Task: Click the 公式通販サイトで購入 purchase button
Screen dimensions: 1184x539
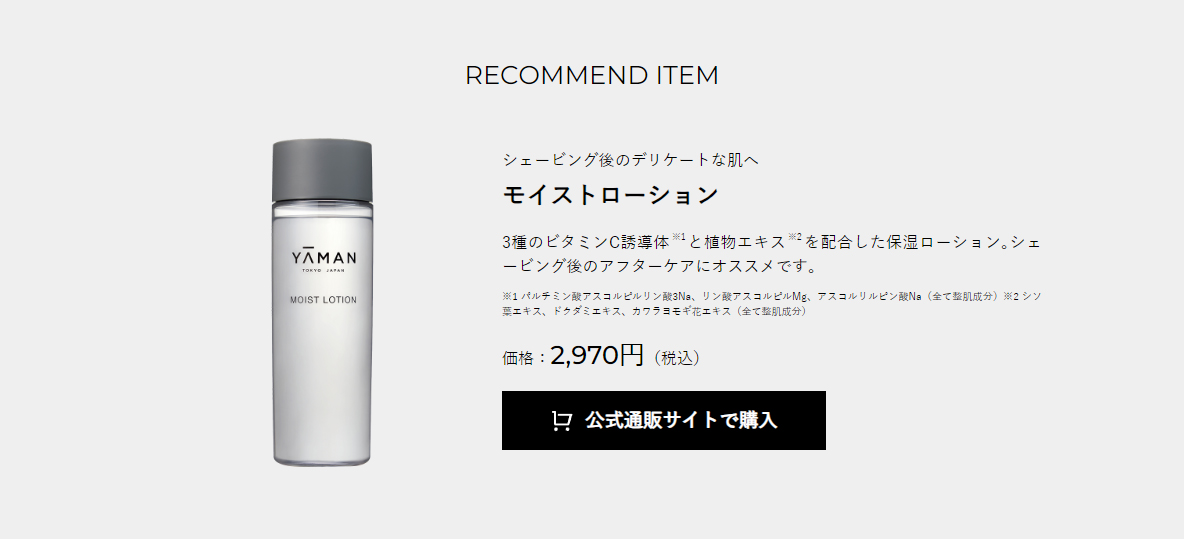Action: pyautogui.click(x=664, y=420)
